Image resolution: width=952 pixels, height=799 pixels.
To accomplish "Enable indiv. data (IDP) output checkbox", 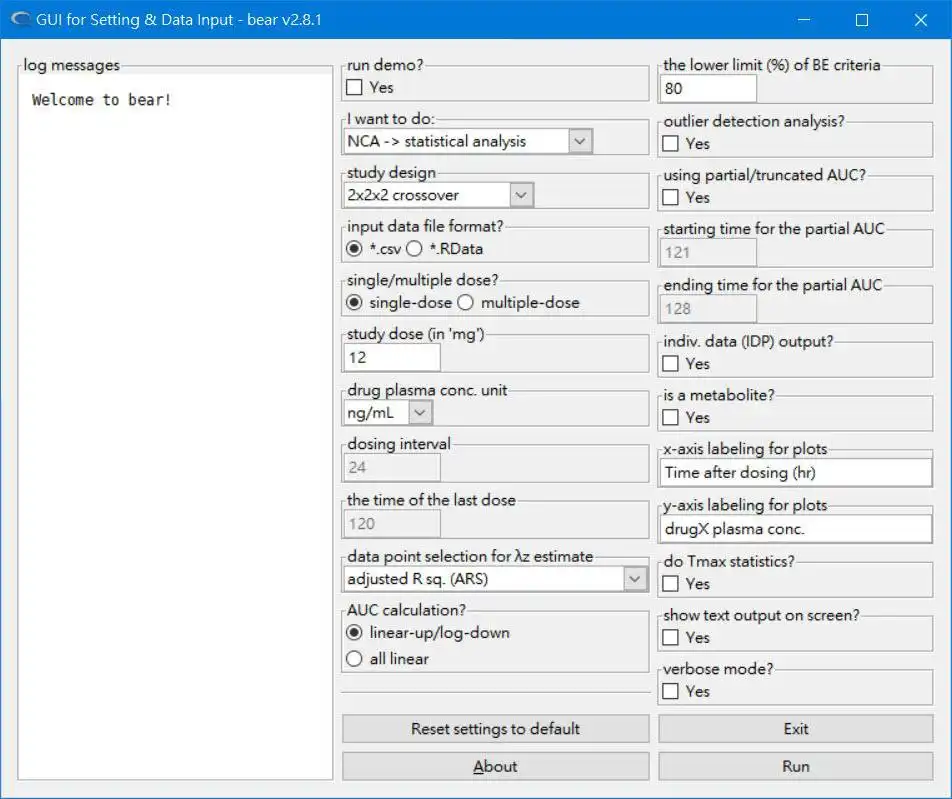I will 670,364.
